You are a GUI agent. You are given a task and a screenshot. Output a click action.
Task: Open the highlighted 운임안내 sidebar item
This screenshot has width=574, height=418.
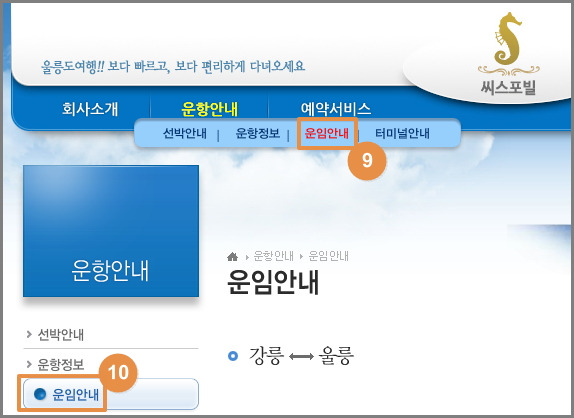pyautogui.click(x=111, y=394)
